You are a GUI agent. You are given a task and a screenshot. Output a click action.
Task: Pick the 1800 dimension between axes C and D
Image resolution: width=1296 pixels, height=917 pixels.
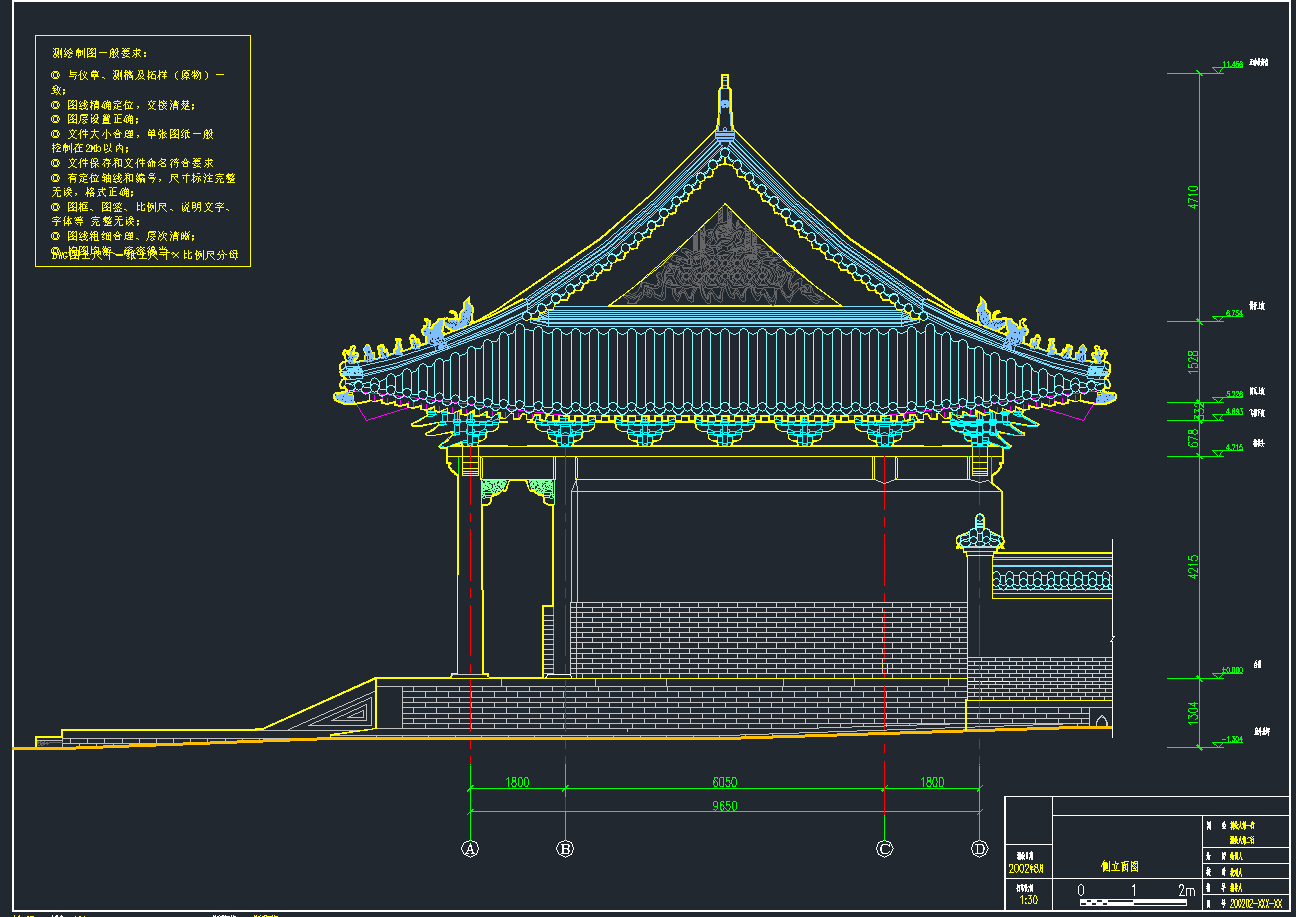pos(931,783)
